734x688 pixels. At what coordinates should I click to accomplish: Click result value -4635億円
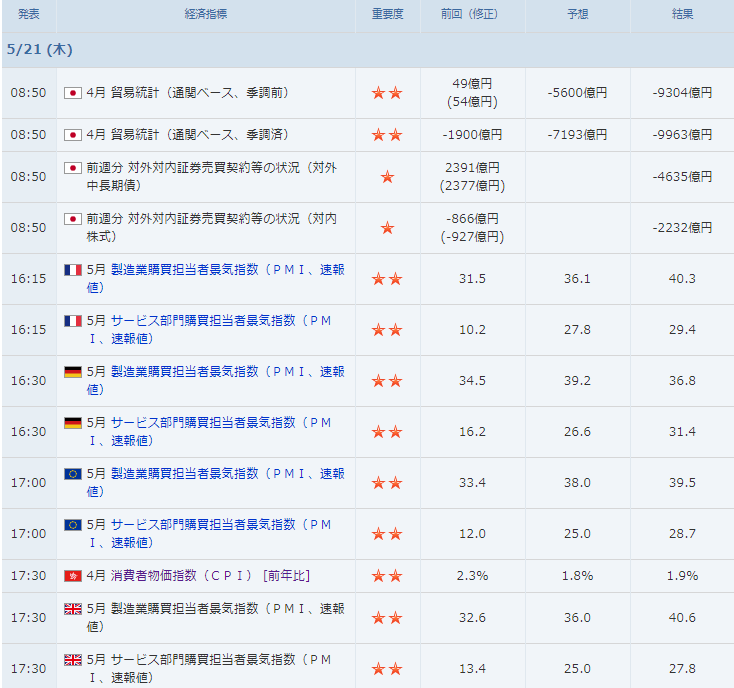(683, 176)
